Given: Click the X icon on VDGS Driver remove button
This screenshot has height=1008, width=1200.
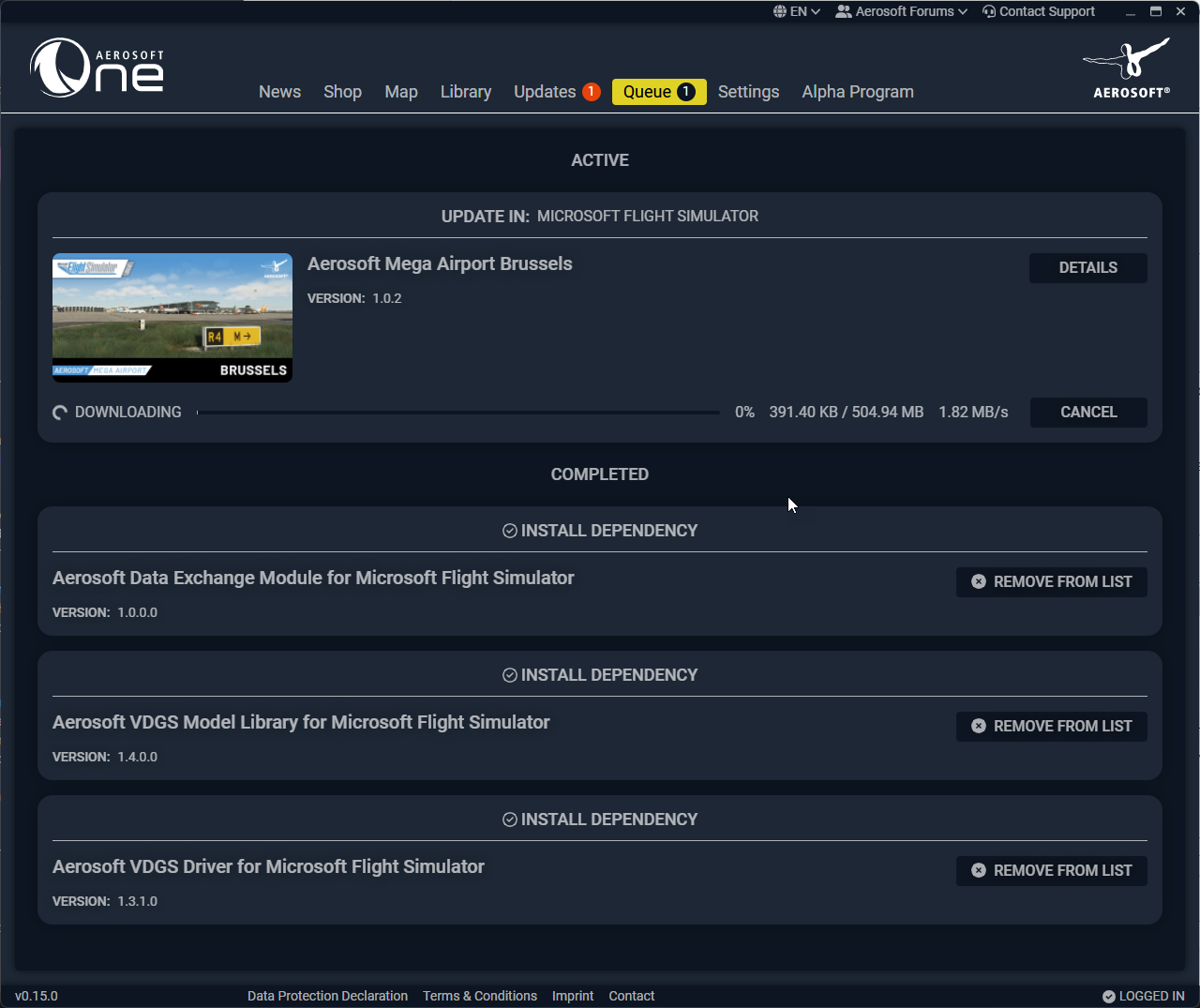Looking at the screenshot, I should click(x=979, y=870).
